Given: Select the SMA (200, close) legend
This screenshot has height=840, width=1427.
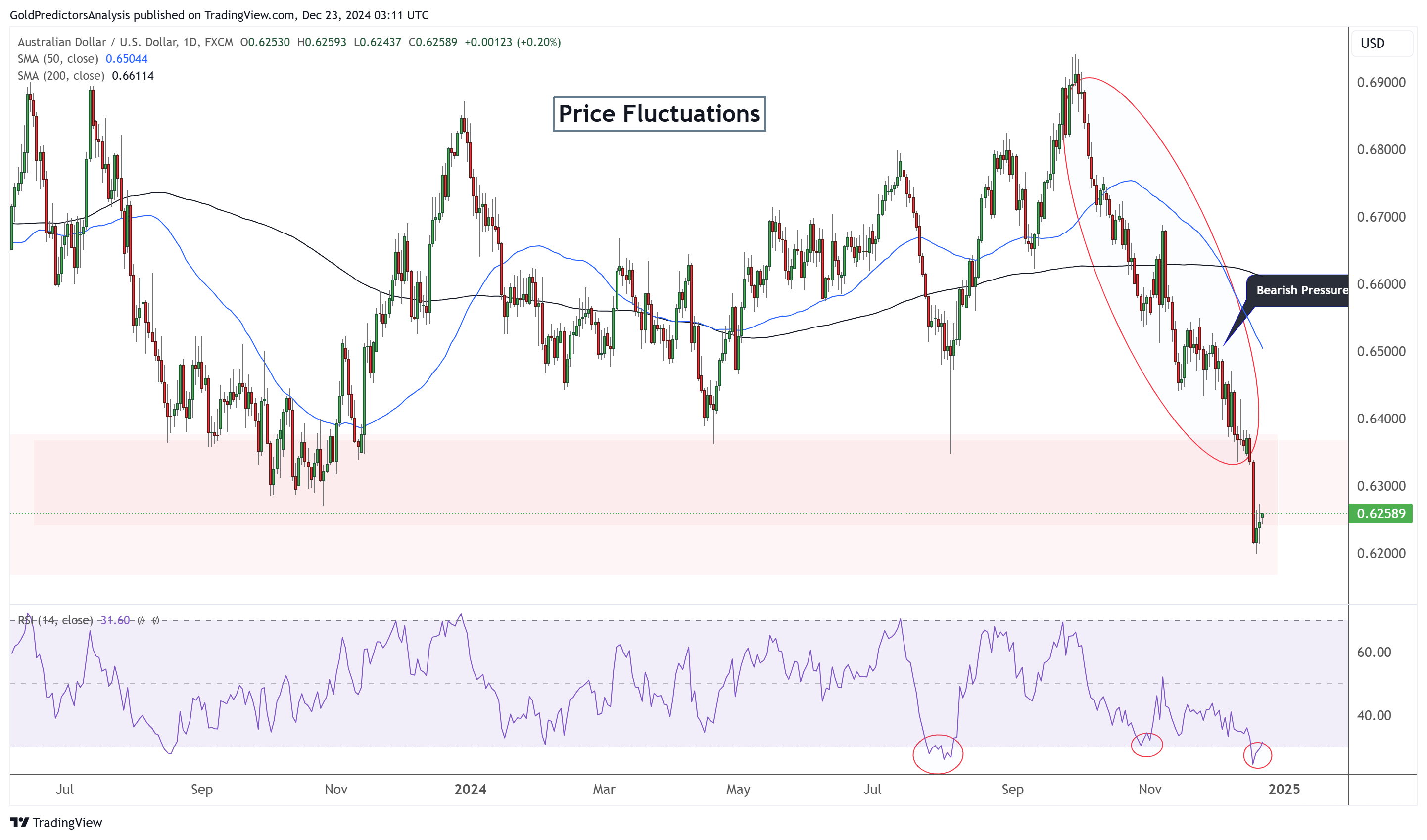Looking at the screenshot, I should pyautogui.click(x=60, y=76).
